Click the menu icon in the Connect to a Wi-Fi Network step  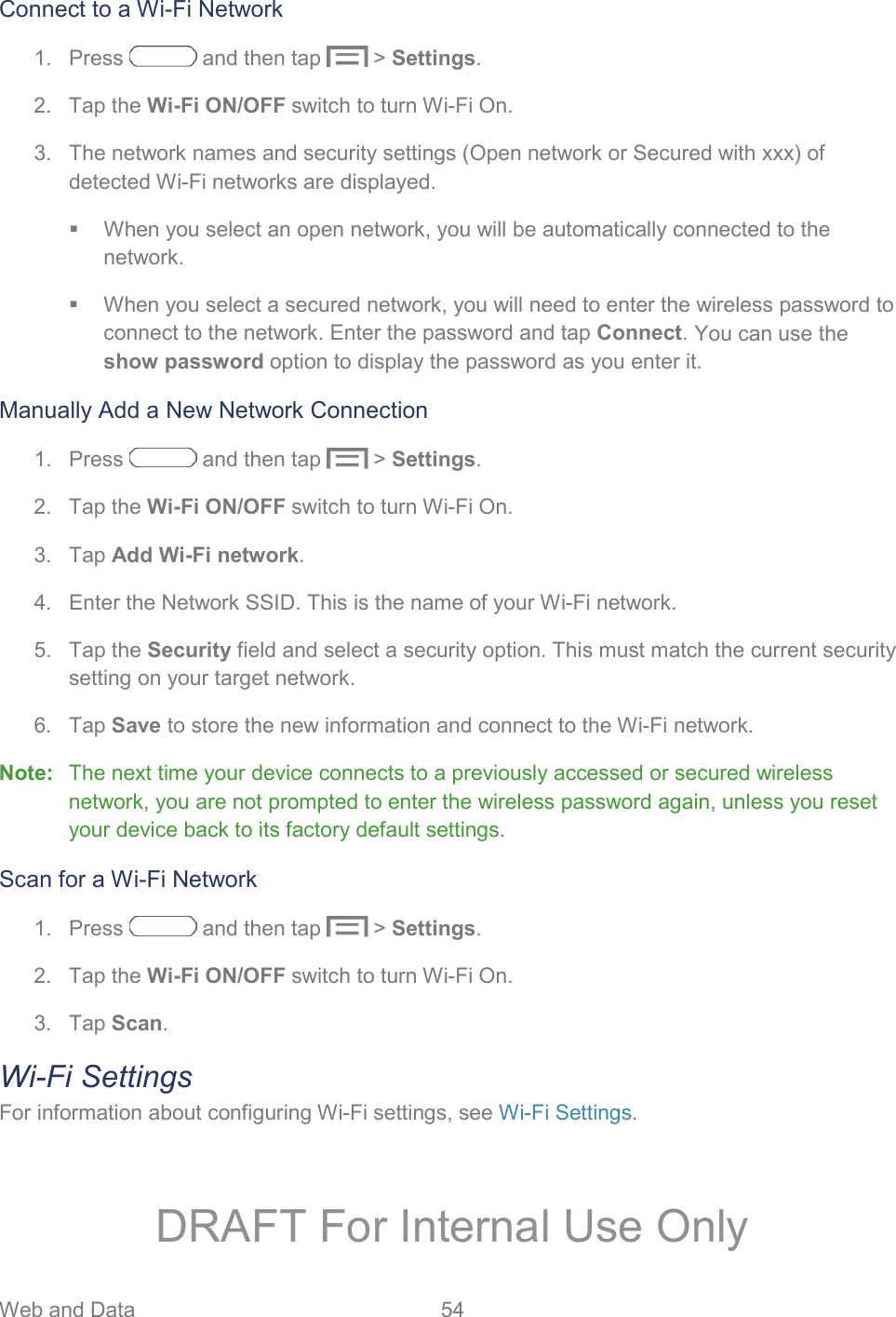[347, 58]
